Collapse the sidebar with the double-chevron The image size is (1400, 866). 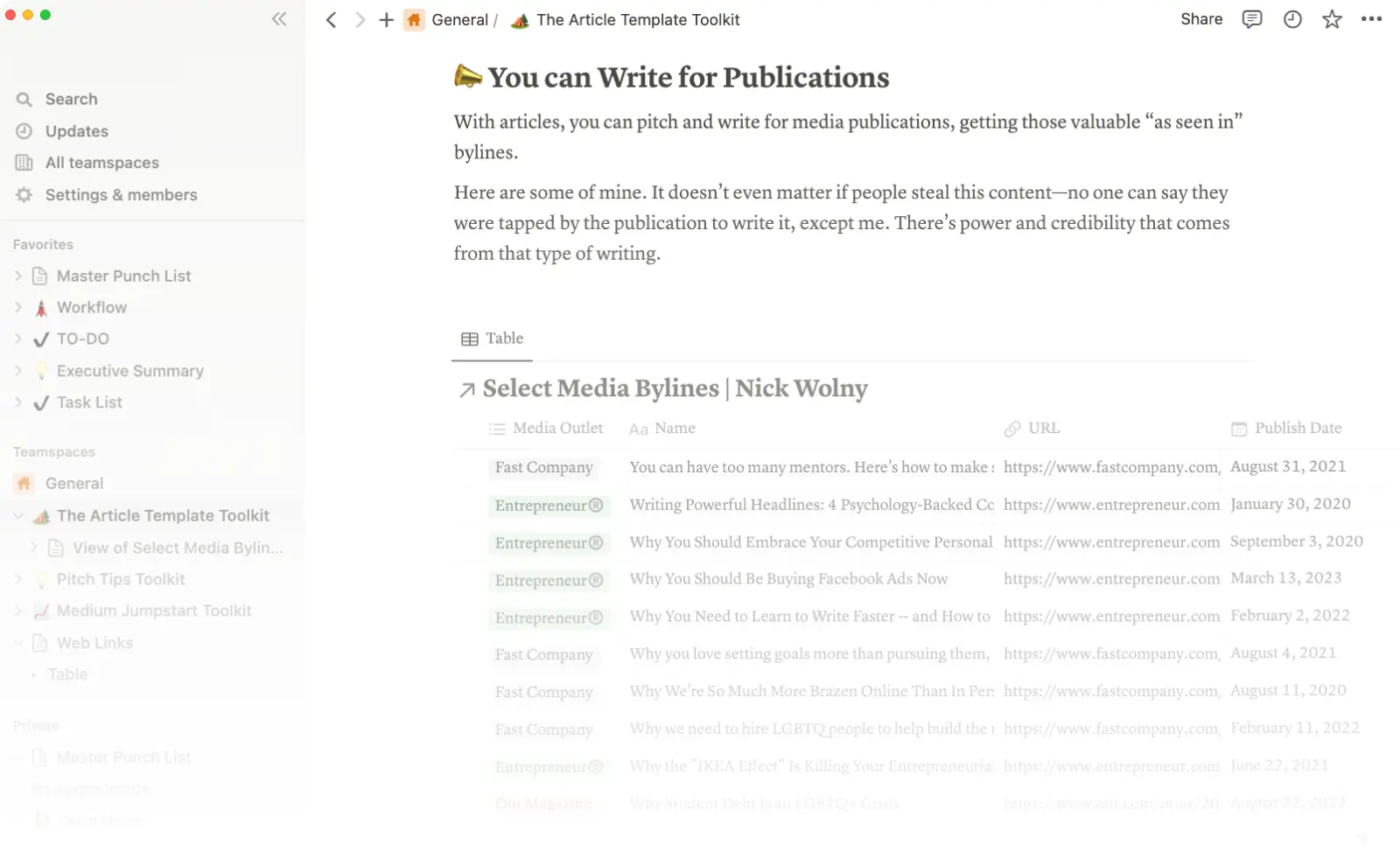[x=279, y=18]
